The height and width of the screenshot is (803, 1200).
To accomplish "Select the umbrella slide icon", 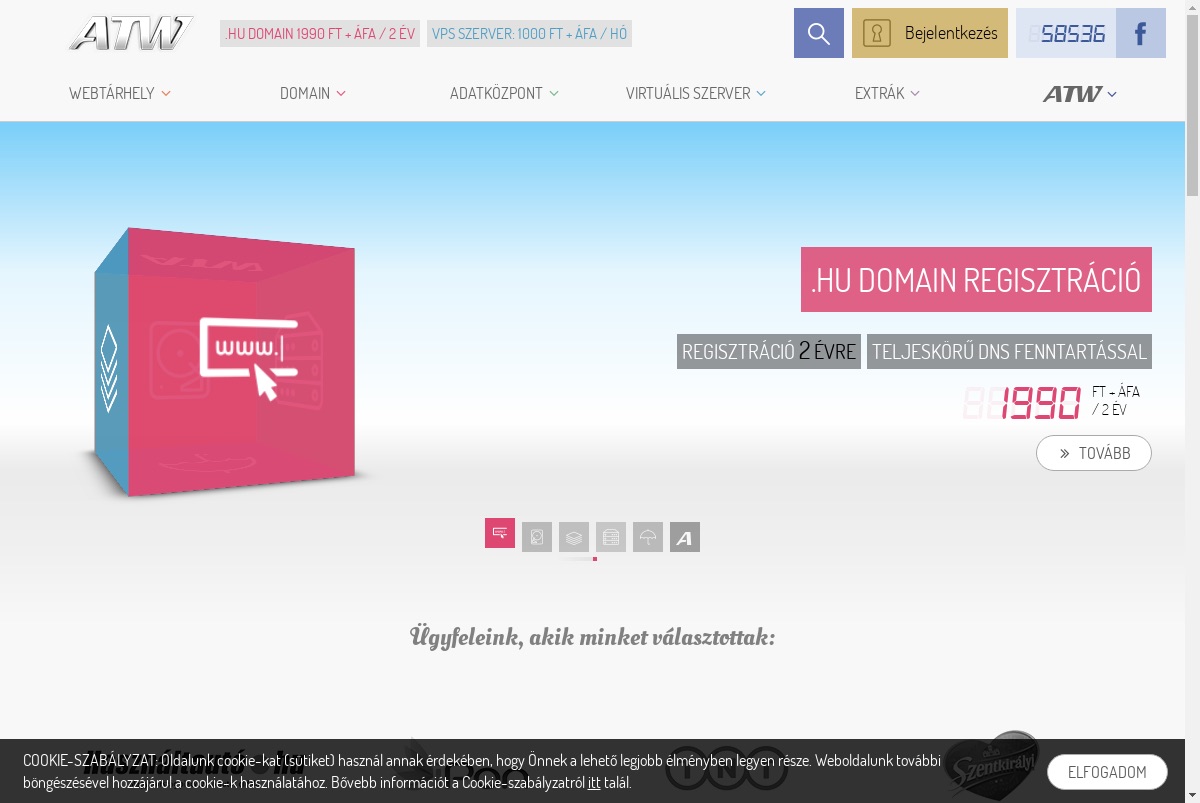I will (648, 537).
